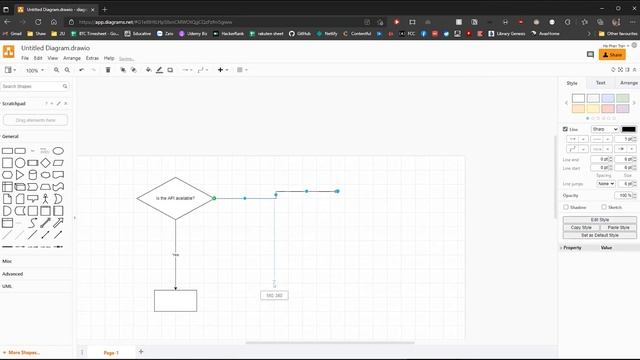Open fill color bucket tool
Image resolution: width=640 pixels, height=360 pixels.
(149, 70)
